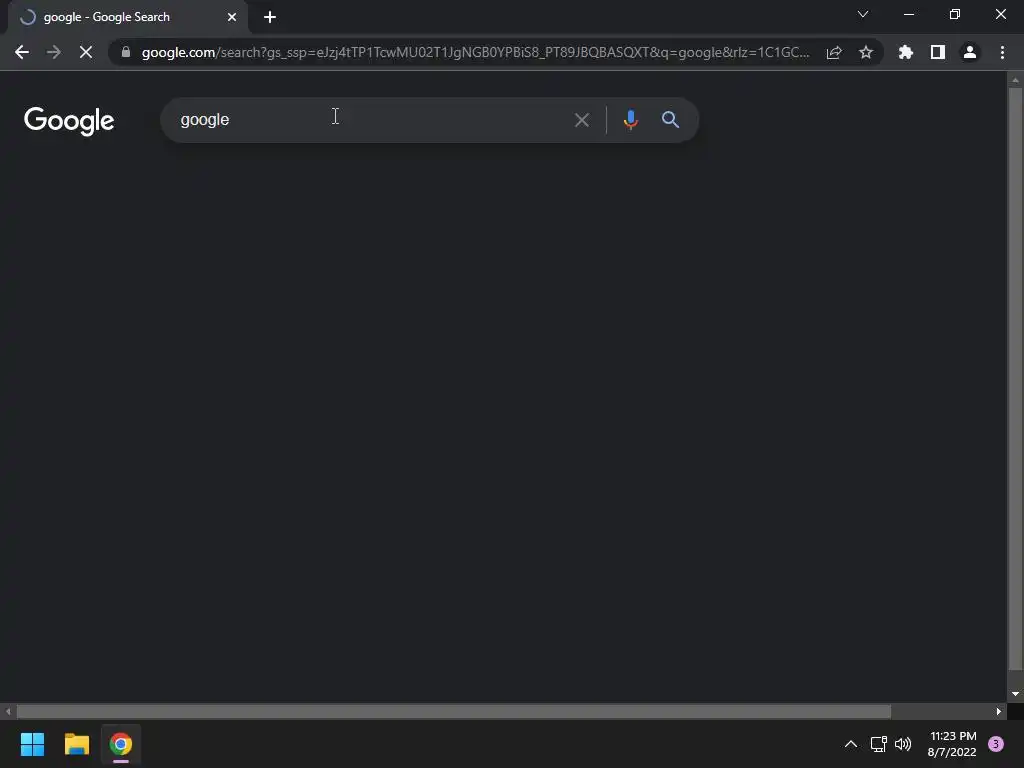
Task: Switch to google - Google Search tab
Action: pos(127,17)
